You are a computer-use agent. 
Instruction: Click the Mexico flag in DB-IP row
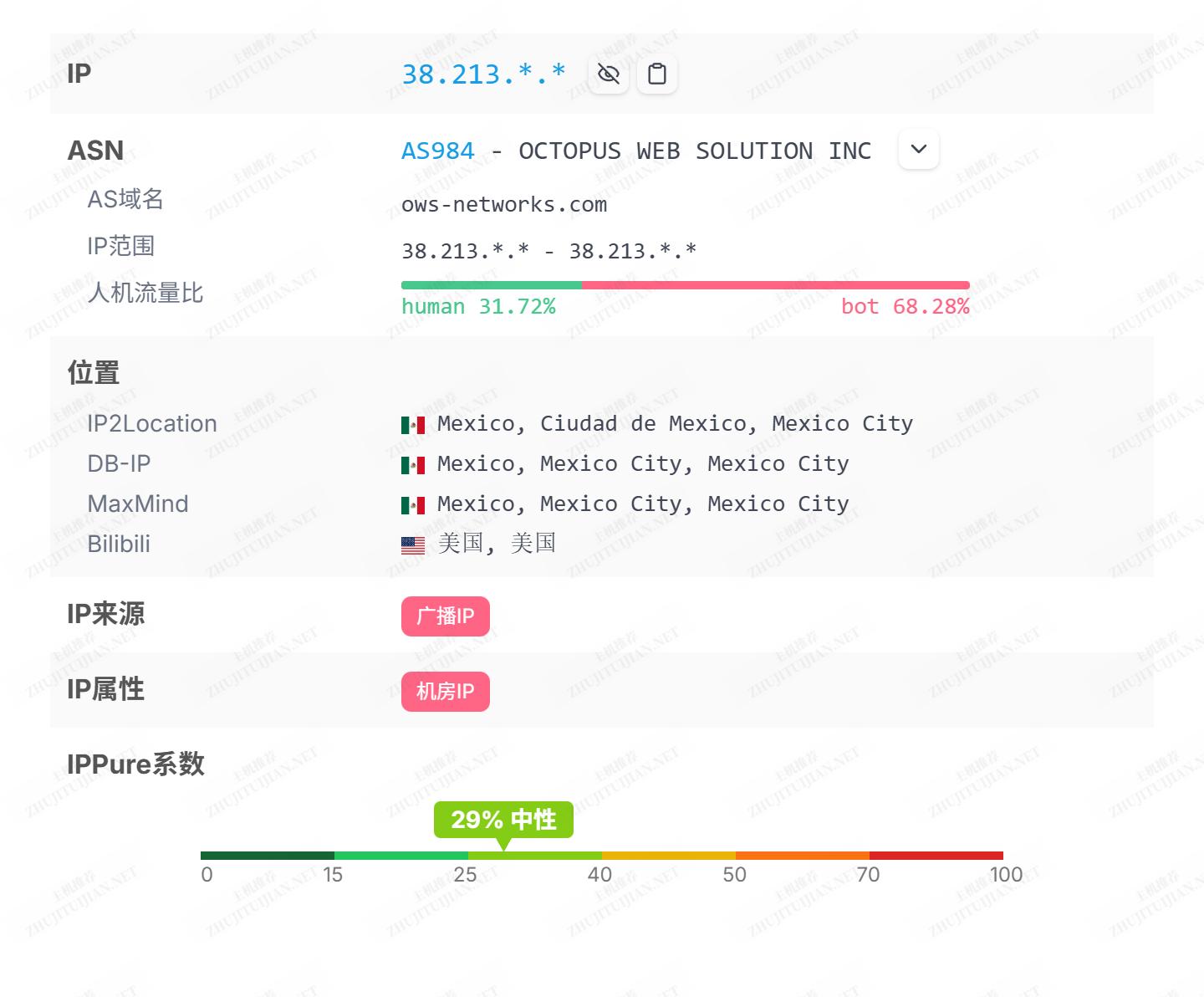413,465
